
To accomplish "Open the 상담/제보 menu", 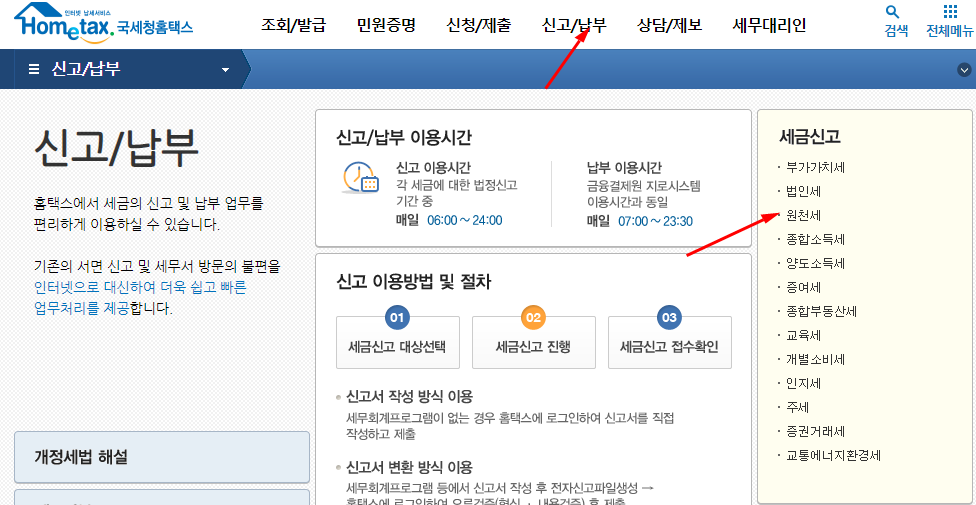I will point(670,26).
